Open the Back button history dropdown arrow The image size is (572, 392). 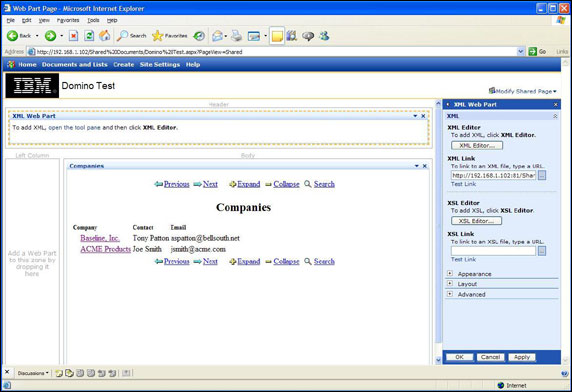37,36
